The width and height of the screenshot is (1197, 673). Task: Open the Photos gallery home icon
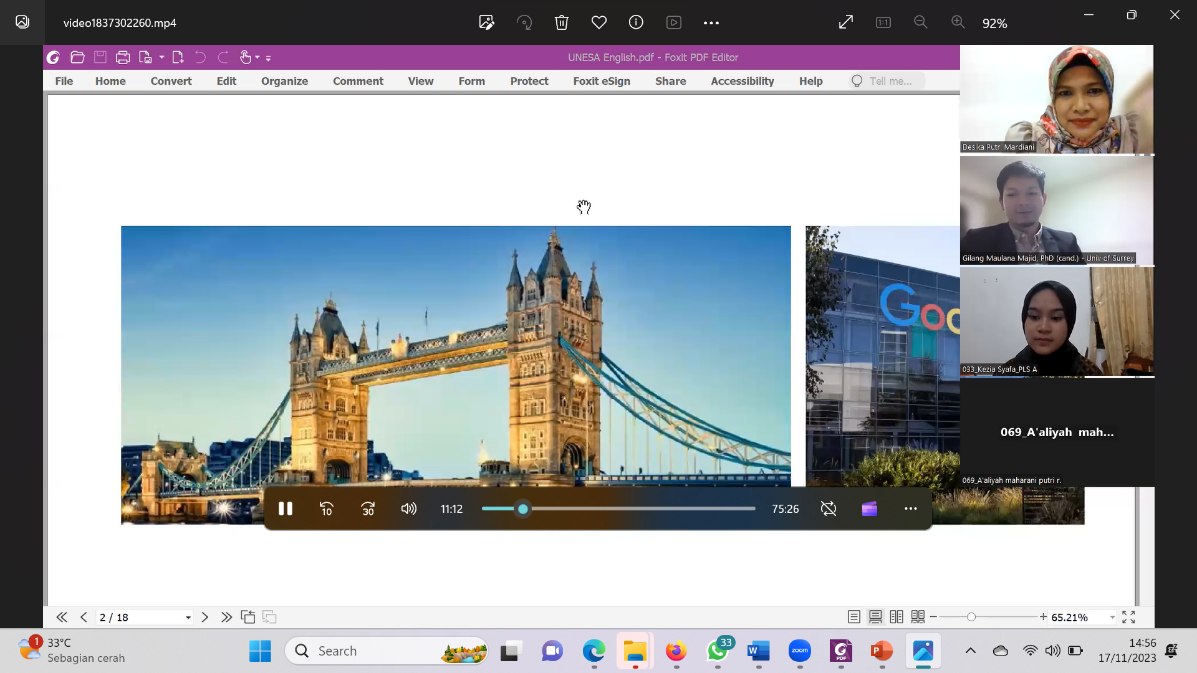[22, 22]
